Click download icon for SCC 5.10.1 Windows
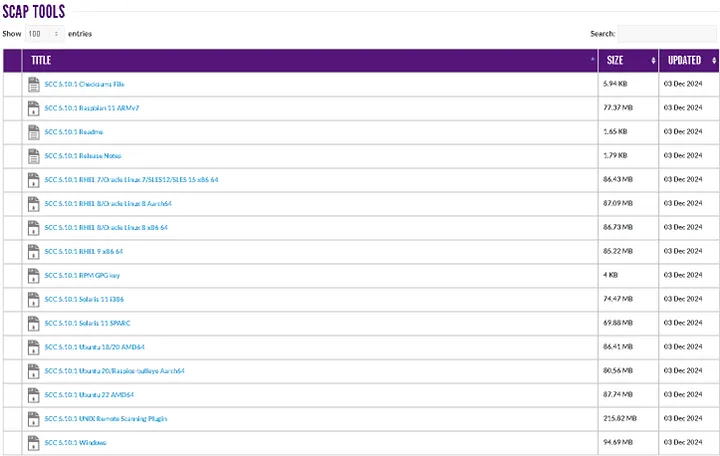The image size is (720, 456). (34, 443)
